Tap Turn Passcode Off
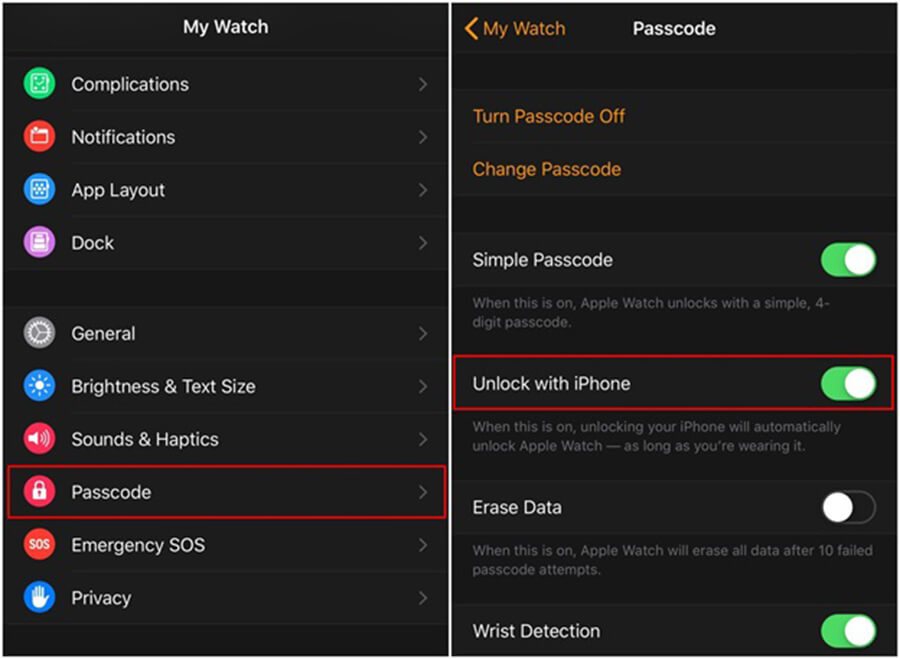Screen dimensions: 900x659 click(x=548, y=116)
